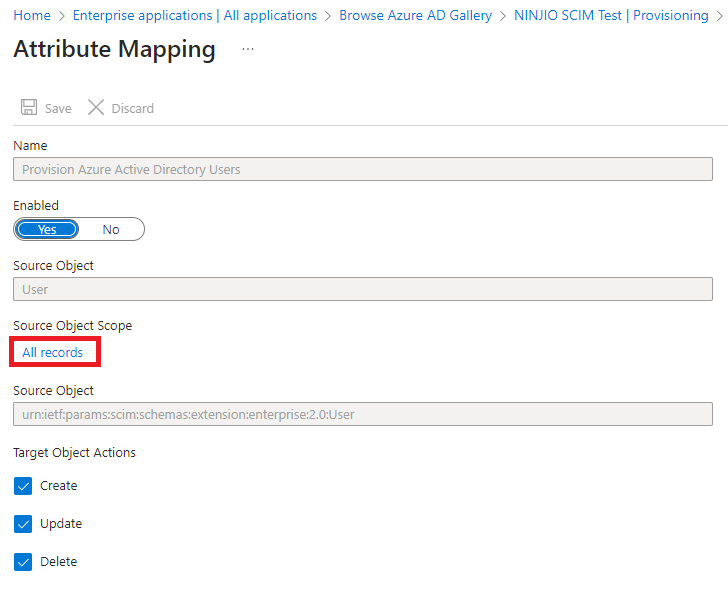Click the Discard X icon
This screenshot has height=591, width=728.
click(x=96, y=108)
